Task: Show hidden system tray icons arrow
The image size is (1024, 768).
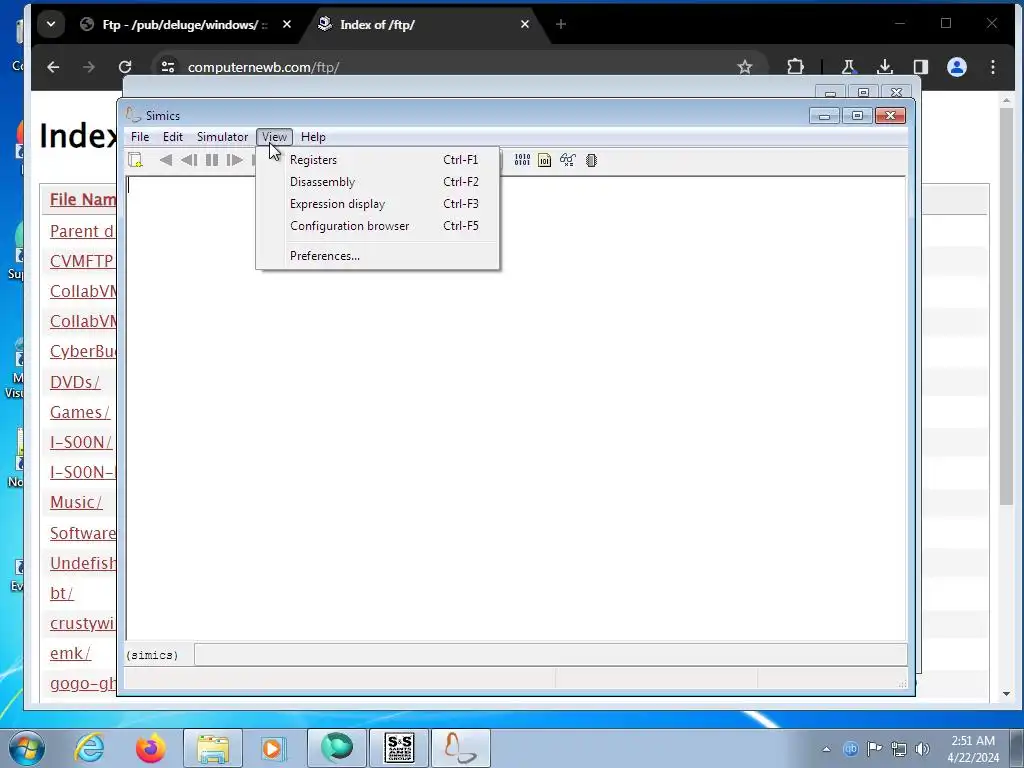Action: 826,749
